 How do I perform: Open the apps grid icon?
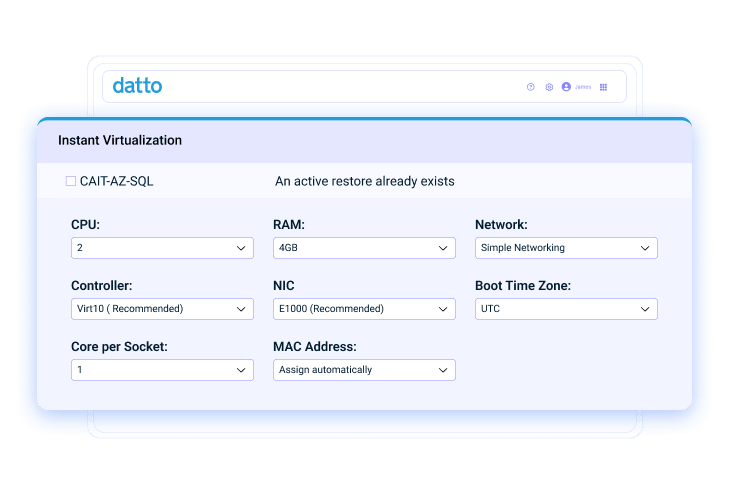pyautogui.click(x=603, y=87)
